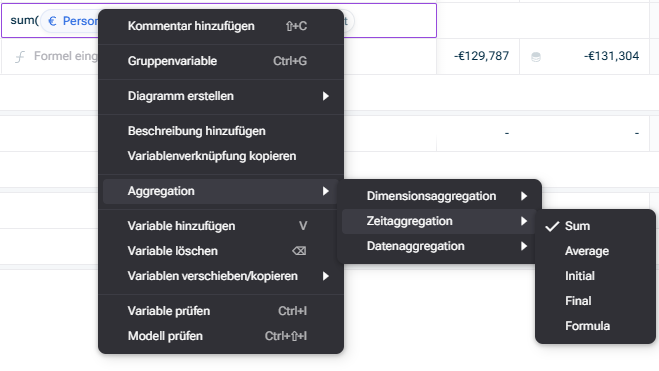Click arrow next to 'Dimensionsaggregation'

[524, 196]
